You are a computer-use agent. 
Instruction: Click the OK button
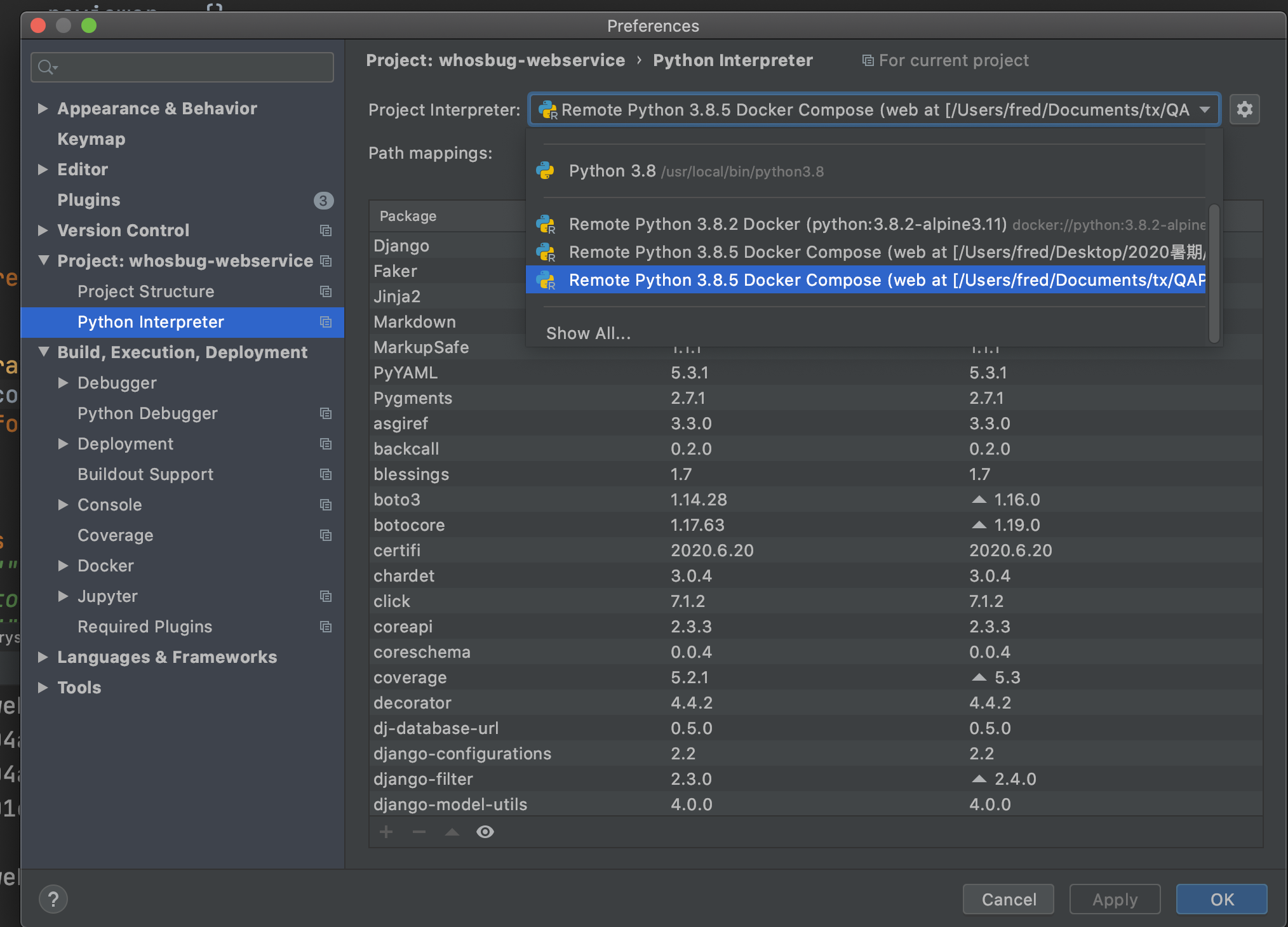[1221, 899]
